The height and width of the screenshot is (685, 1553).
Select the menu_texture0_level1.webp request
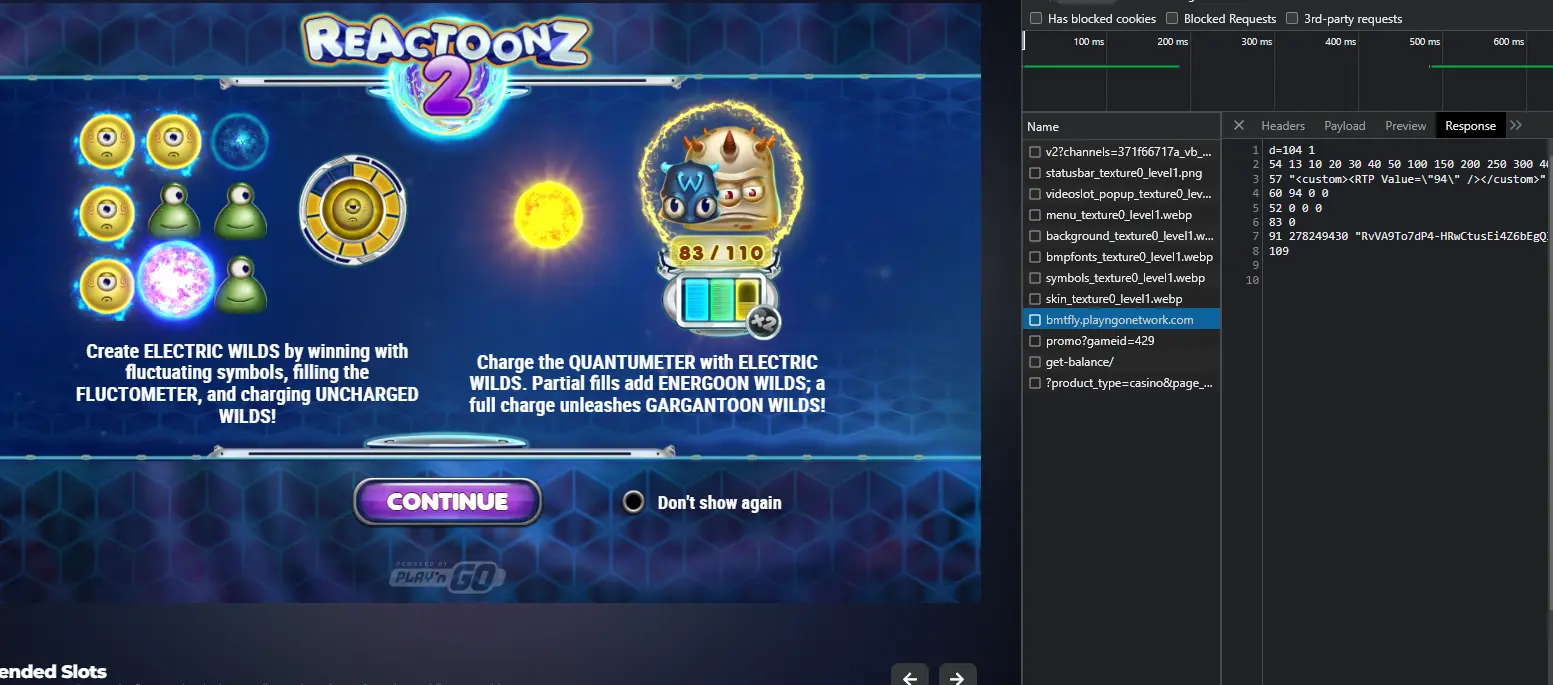(1121, 215)
